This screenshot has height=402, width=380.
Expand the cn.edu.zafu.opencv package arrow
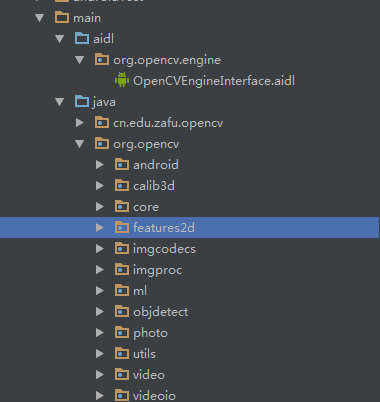coord(80,123)
